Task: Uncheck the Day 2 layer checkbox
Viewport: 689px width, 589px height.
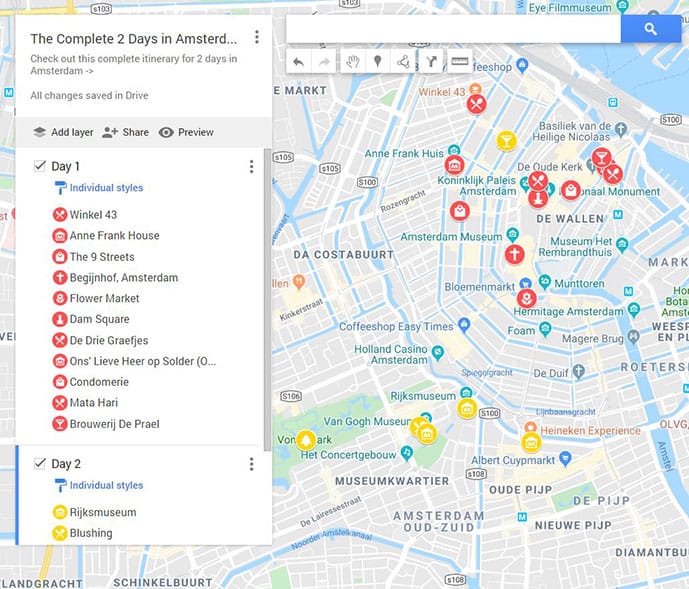Action: pyautogui.click(x=40, y=463)
